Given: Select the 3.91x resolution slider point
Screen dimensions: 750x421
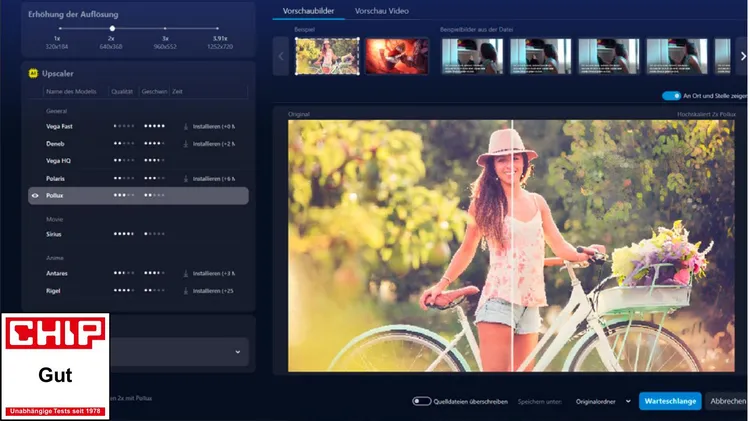Looking at the screenshot, I should coord(217,29).
